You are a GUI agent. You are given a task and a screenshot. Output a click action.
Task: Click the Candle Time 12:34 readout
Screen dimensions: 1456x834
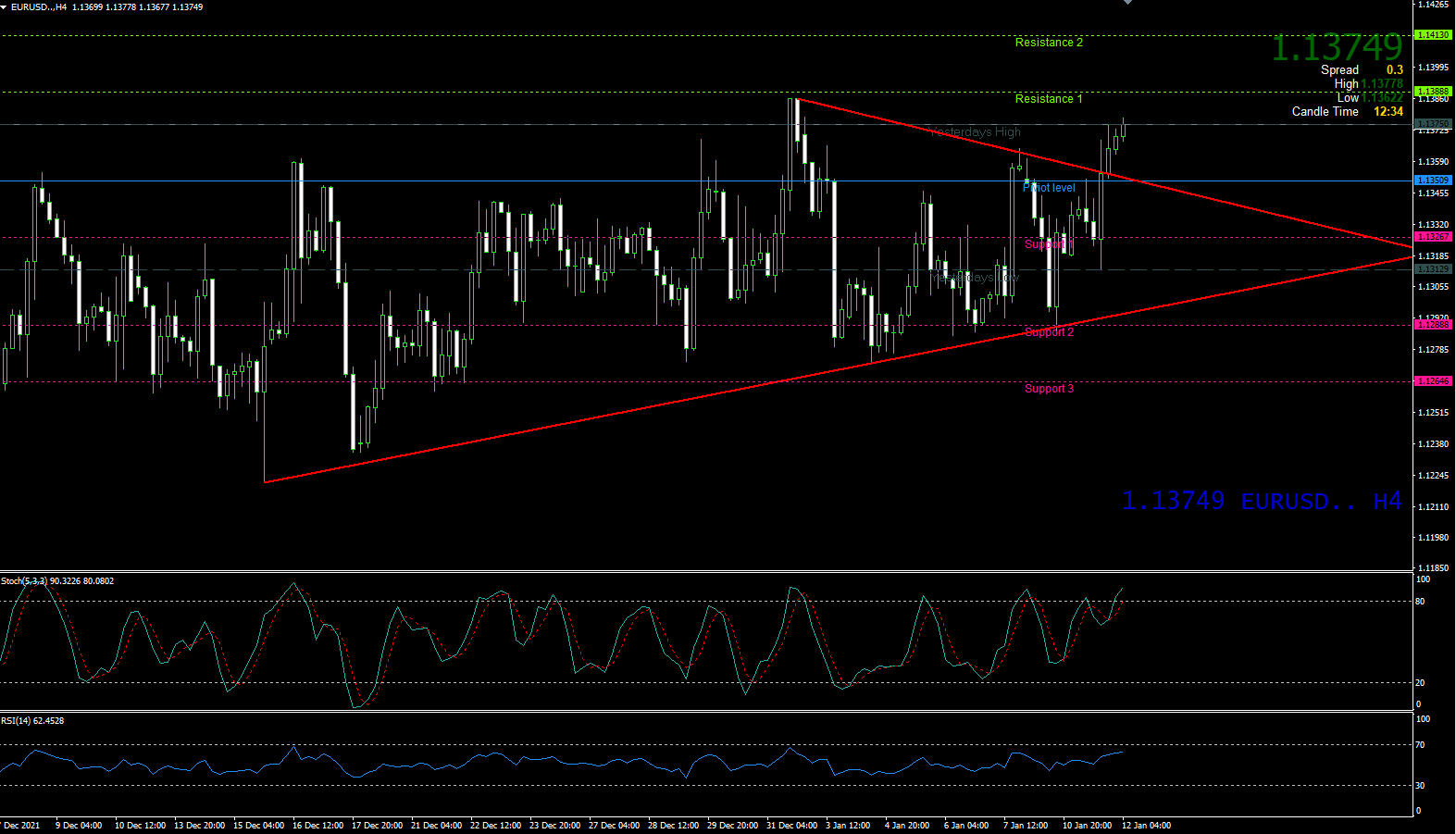coord(1347,112)
